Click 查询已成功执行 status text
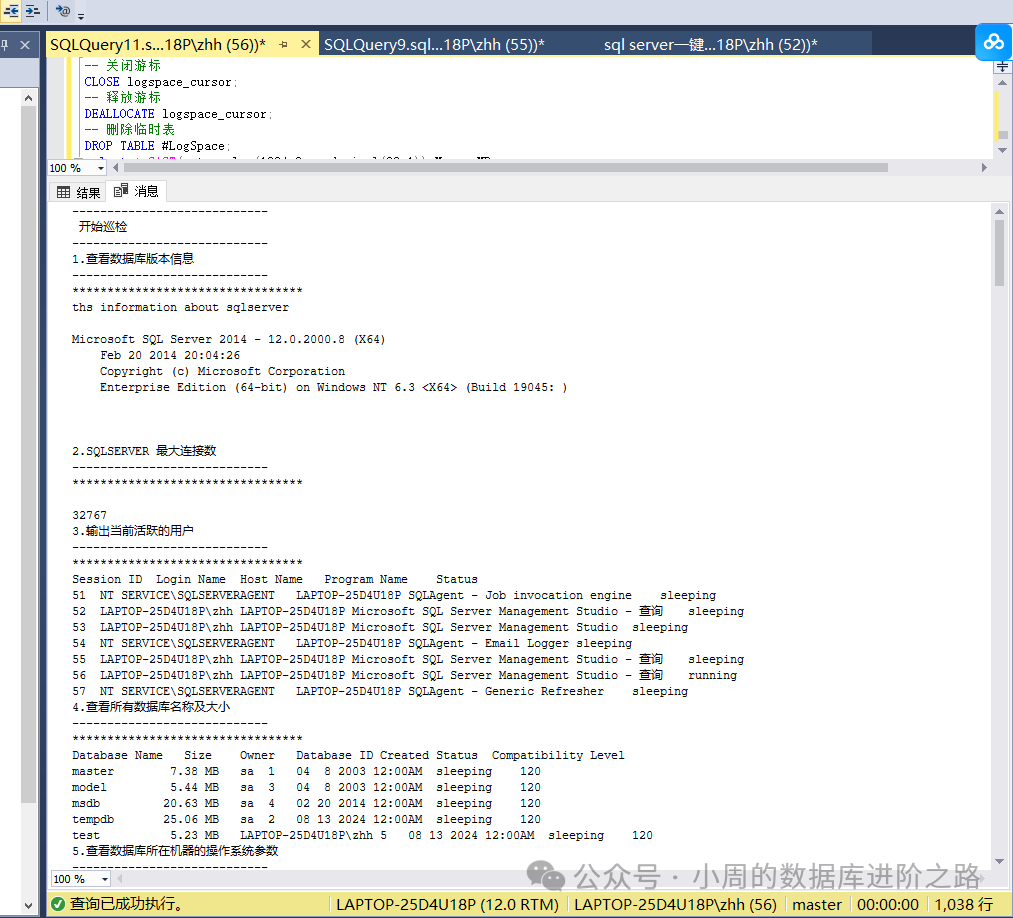The image size is (1013, 918). click(x=127, y=904)
